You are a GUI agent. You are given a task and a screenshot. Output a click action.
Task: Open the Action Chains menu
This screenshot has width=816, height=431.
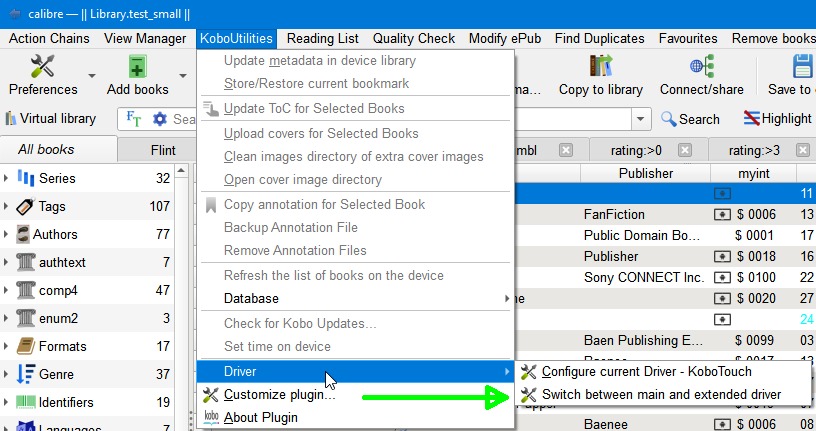[49, 39]
